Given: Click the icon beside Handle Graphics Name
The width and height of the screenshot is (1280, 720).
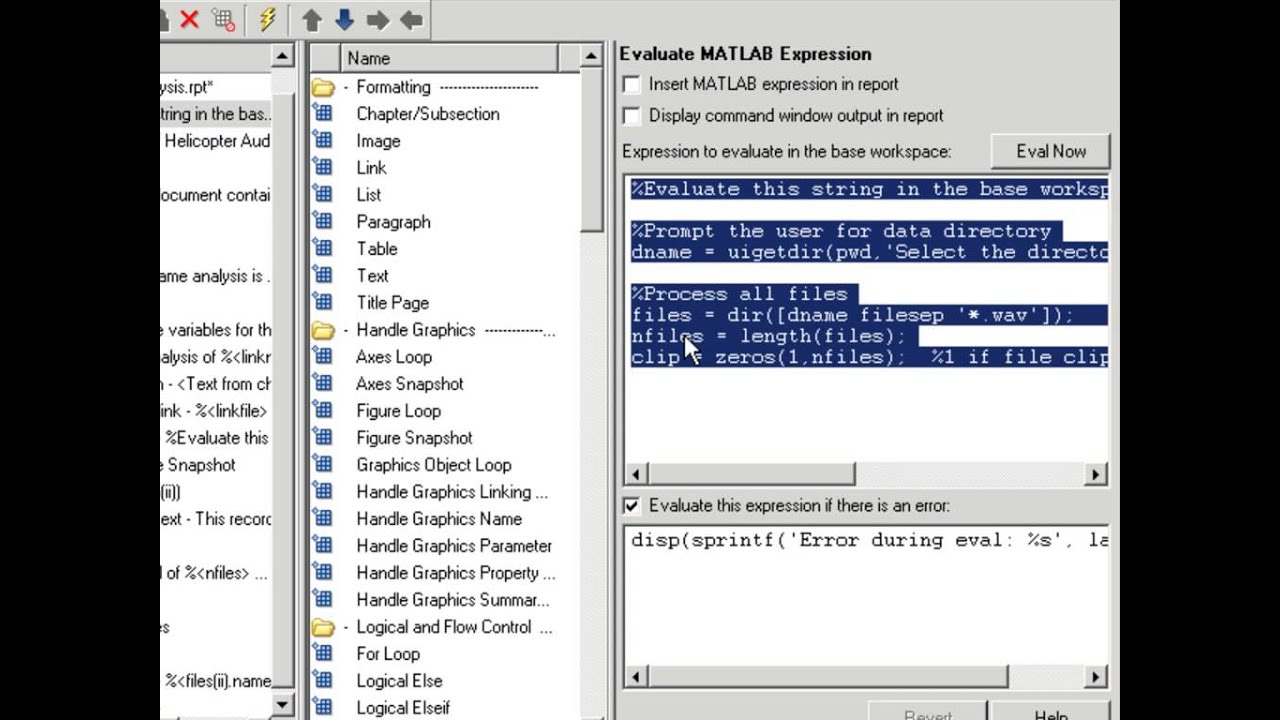Looking at the screenshot, I should click(322, 519).
